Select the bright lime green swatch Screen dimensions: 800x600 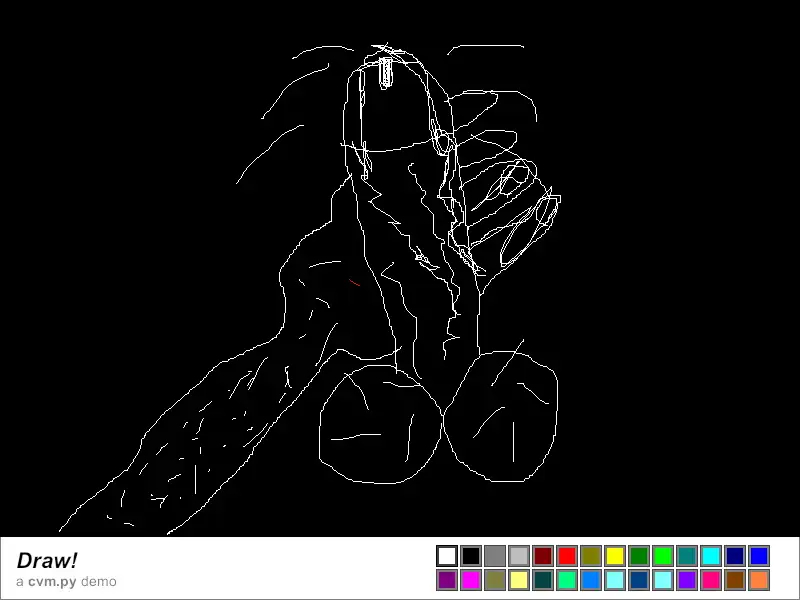click(x=663, y=556)
